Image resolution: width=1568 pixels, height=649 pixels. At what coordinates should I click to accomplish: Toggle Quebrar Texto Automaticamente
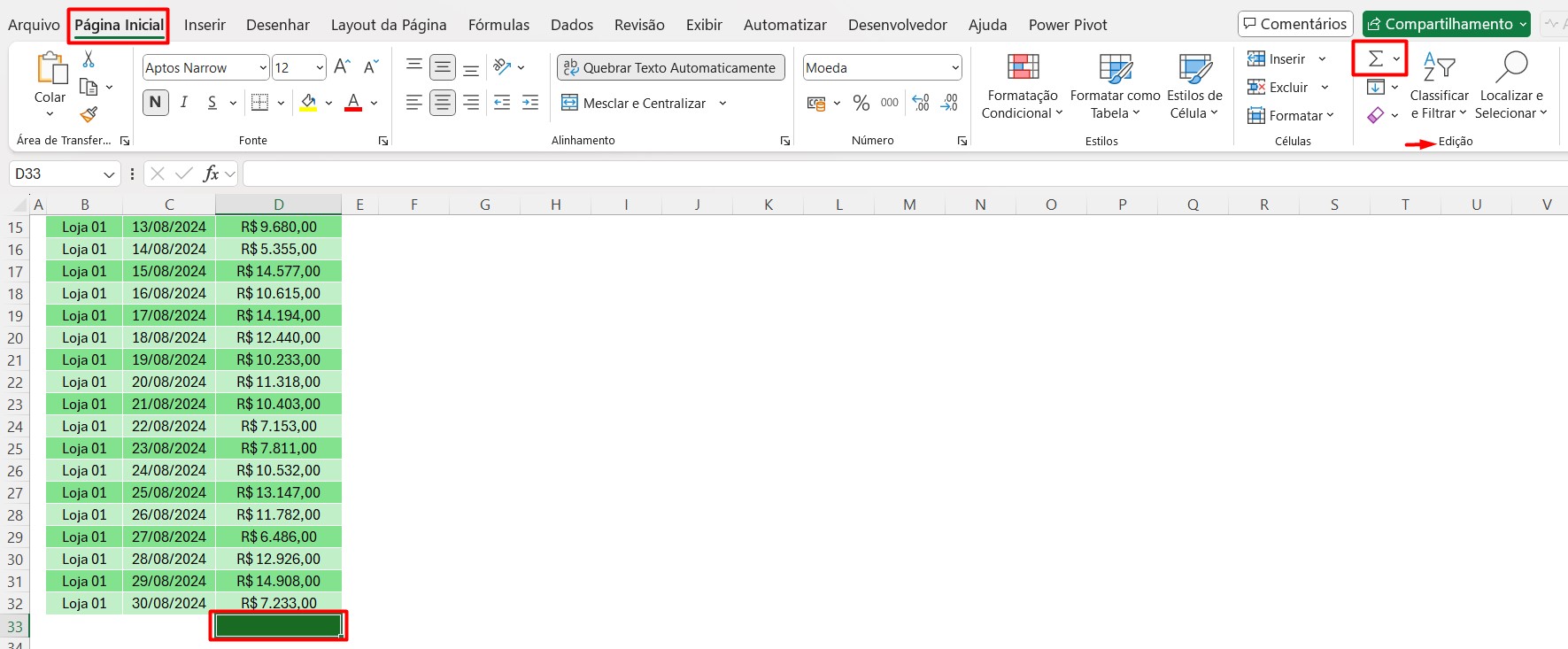[670, 67]
